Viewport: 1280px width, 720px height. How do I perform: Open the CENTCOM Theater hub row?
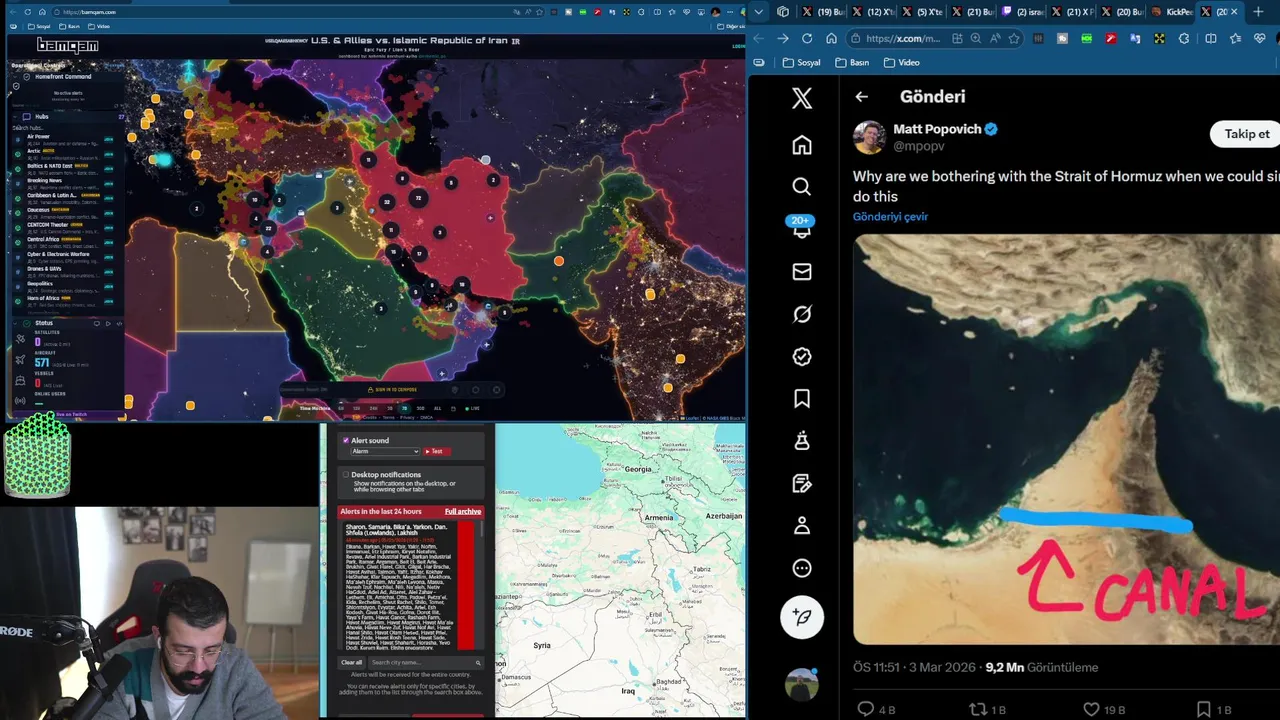[70, 228]
